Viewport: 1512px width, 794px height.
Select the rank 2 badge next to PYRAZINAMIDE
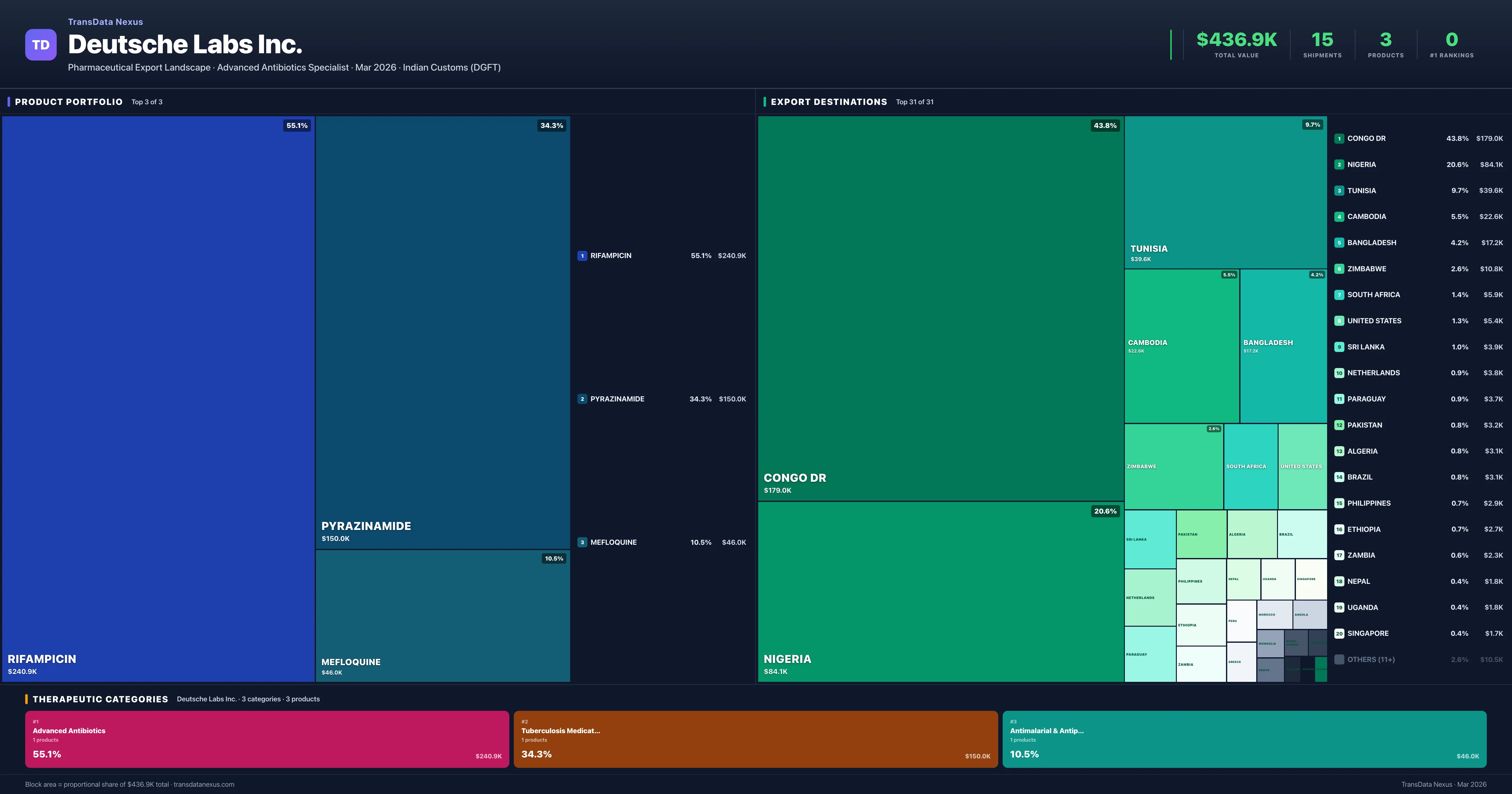pyautogui.click(x=582, y=399)
